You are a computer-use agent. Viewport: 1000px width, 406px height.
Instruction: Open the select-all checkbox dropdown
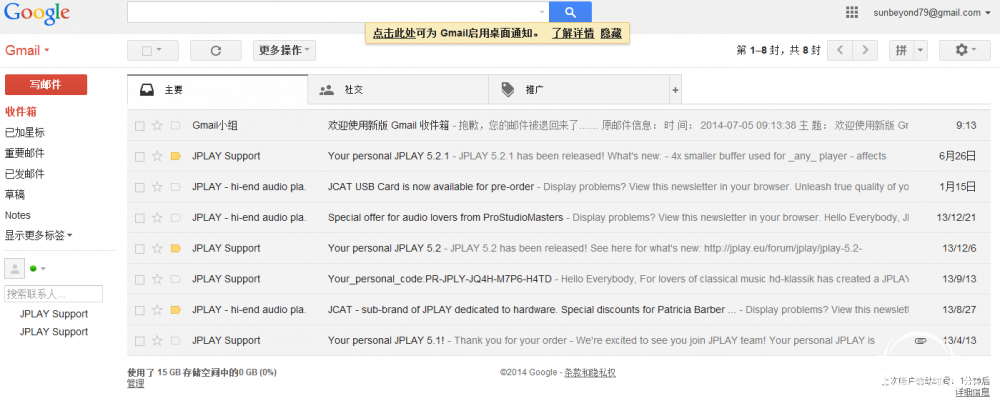pos(159,51)
